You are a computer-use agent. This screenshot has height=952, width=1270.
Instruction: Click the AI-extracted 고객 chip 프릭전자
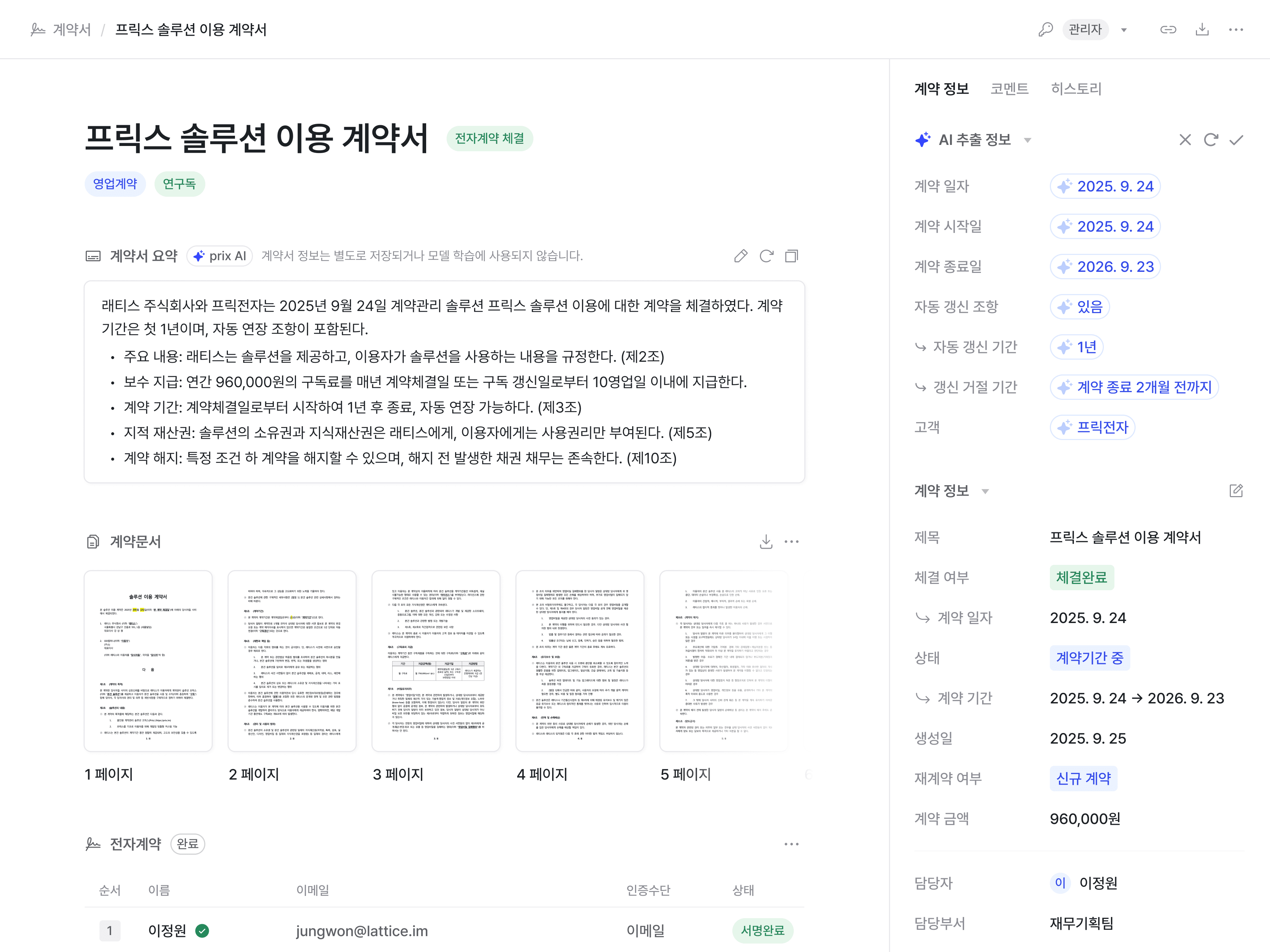pos(1093,427)
